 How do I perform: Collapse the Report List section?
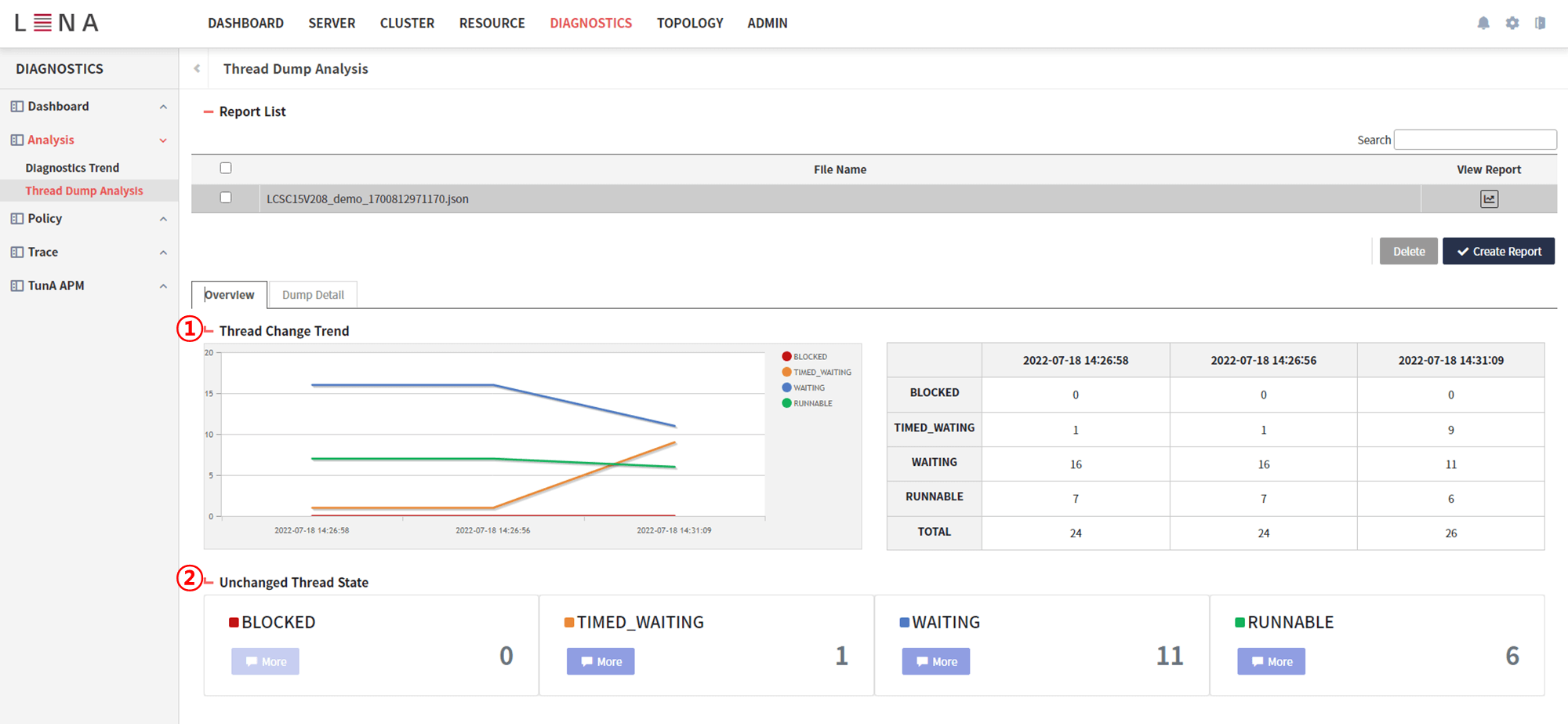pos(208,111)
